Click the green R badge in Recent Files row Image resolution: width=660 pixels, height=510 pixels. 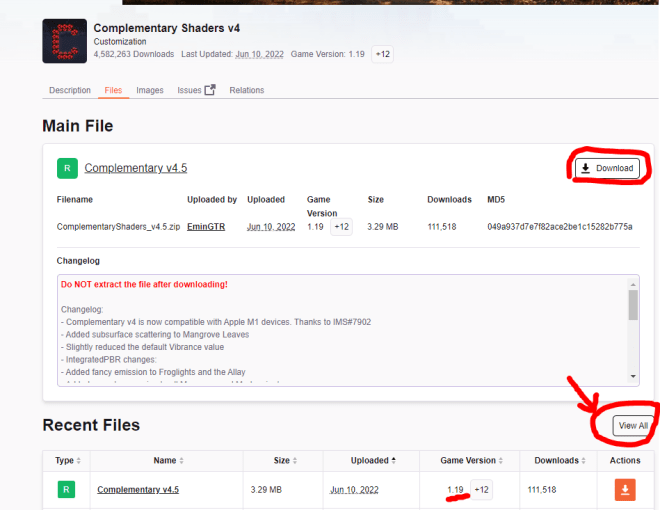(x=66, y=489)
